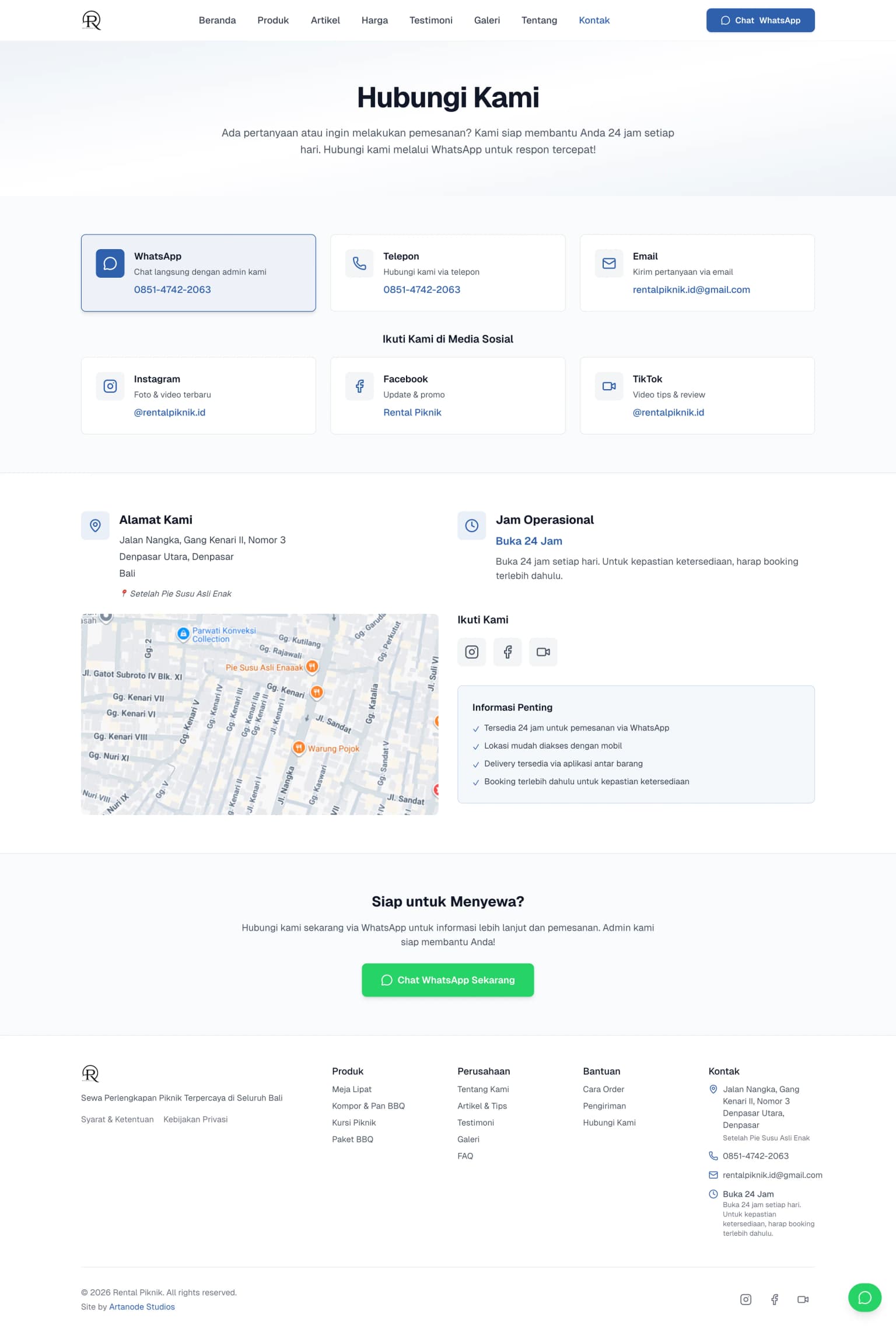896x1332 pixels.
Task: Open the Produk menu item
Action: coord(273,20)
